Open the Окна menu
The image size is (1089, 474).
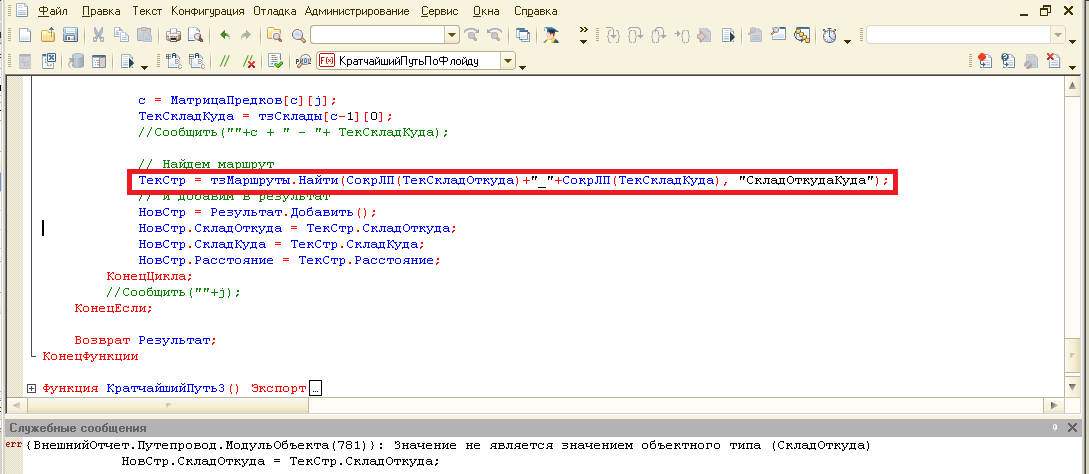point(485,12)
